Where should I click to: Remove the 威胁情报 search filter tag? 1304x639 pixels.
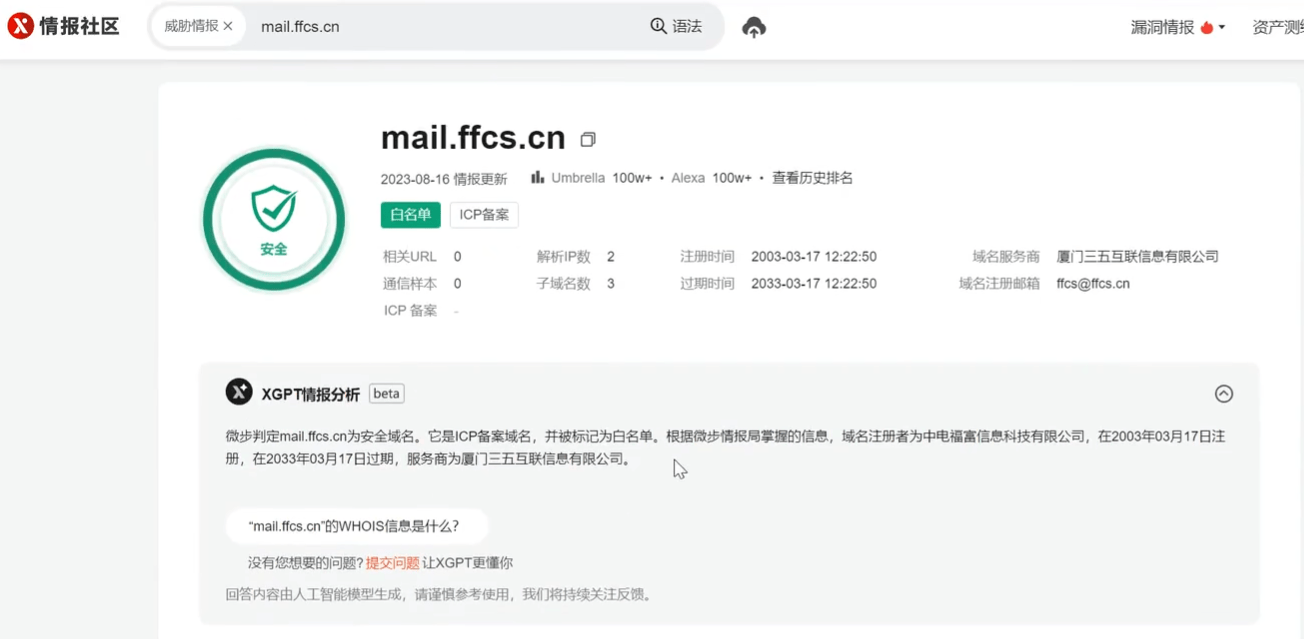click(x=228, y=26)
